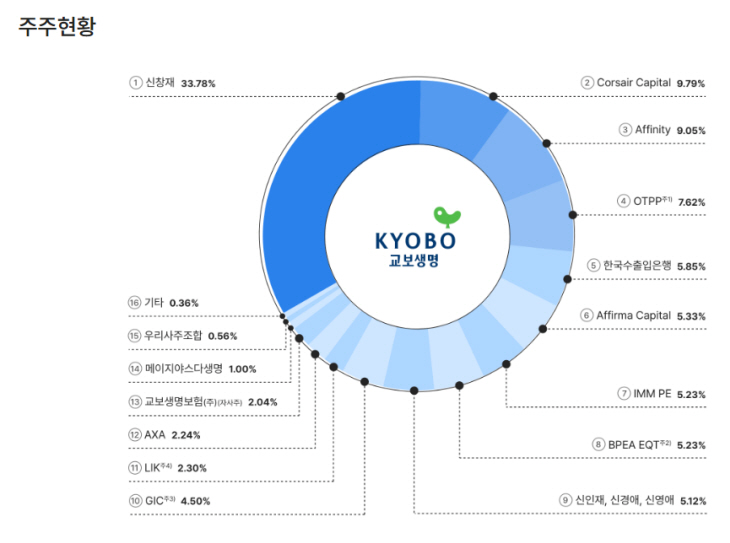Click the circled number 7 beside IMM PE

pyautogui.click(x=624, y=394)
